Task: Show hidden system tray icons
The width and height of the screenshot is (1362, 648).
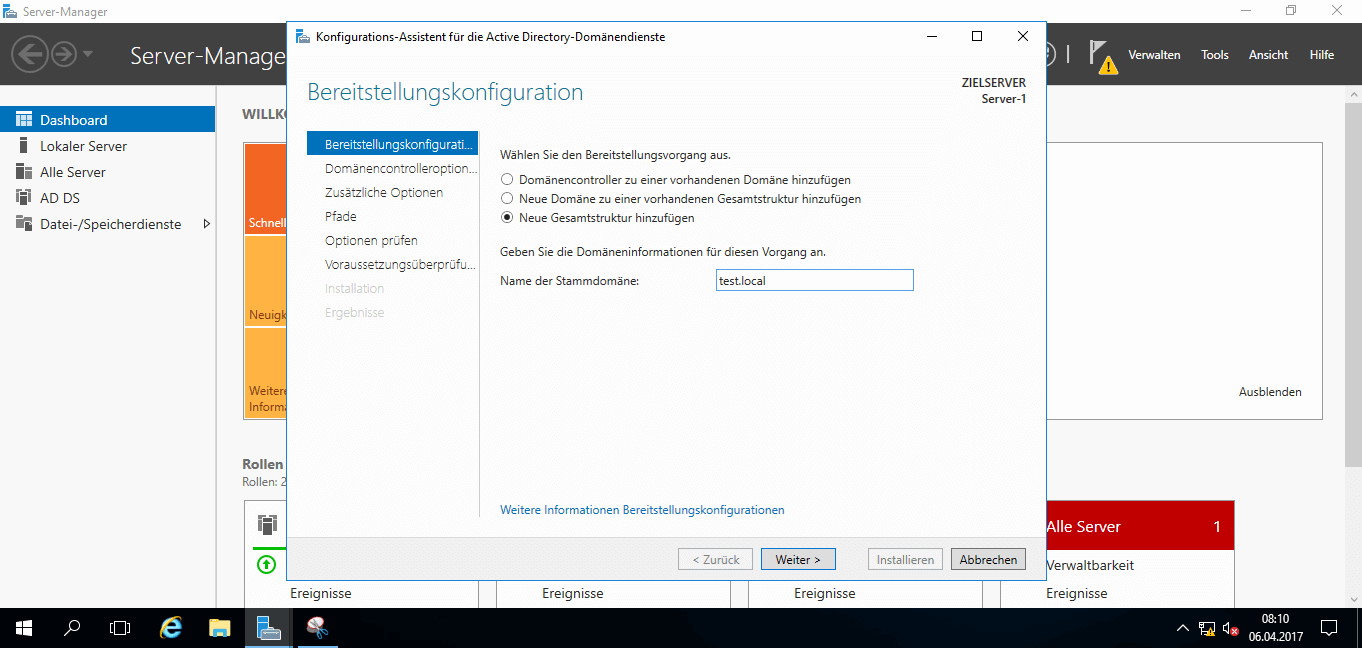Action: (x=1183, y=628)
